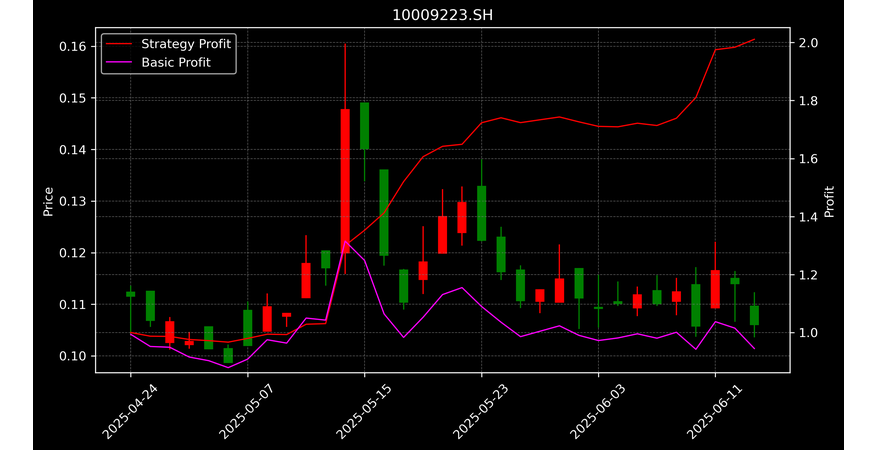Click the 0.14 price tick label

click(x=73, y=150)
